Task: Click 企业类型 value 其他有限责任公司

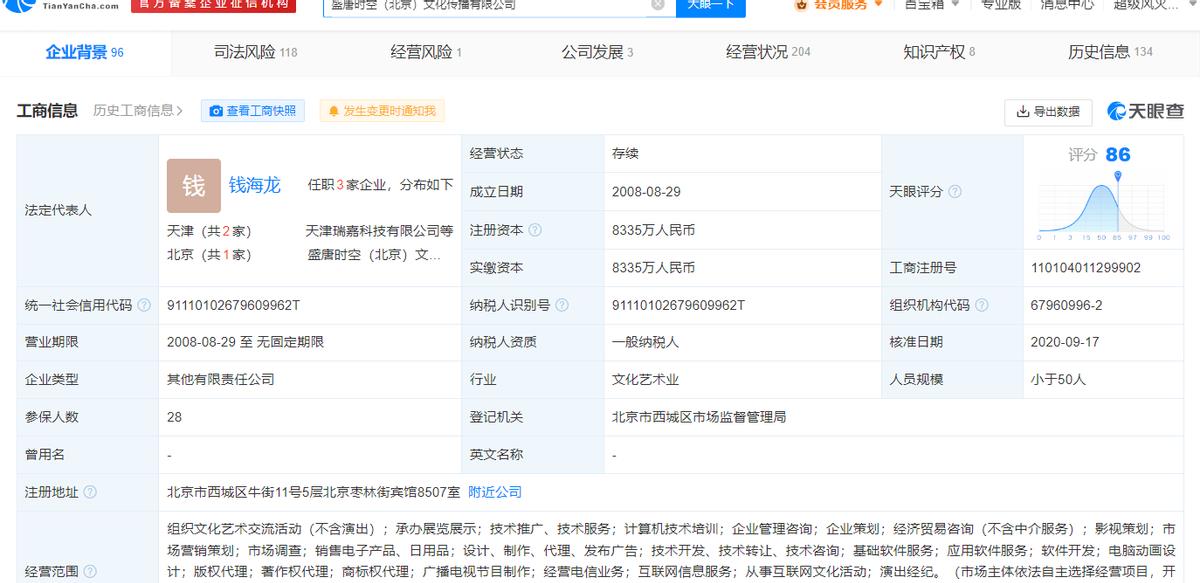Action: coord(221,380)
